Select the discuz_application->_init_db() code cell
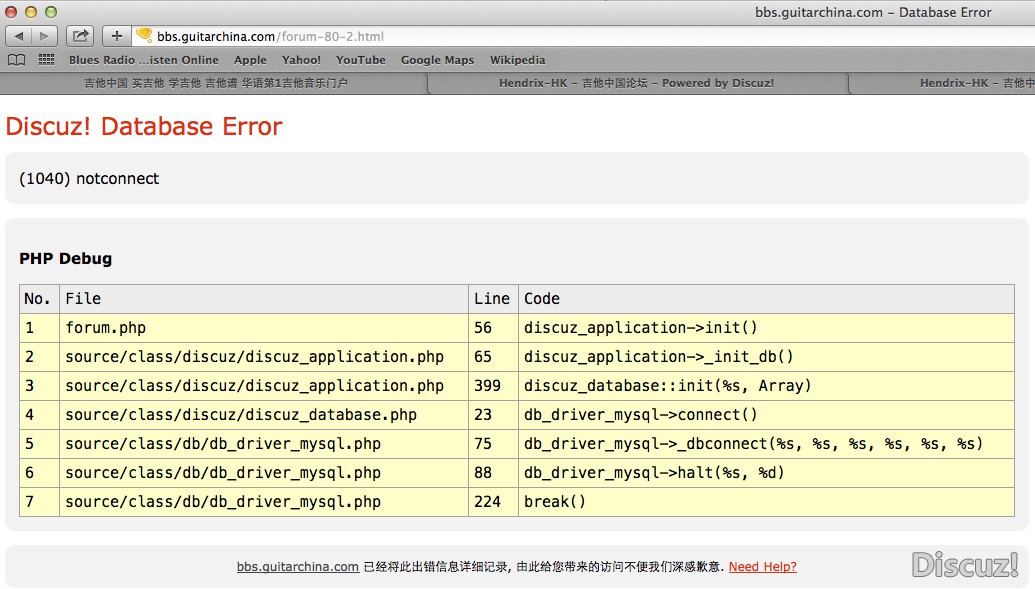Screen dimensions: 1035x589 click(766, 357)
